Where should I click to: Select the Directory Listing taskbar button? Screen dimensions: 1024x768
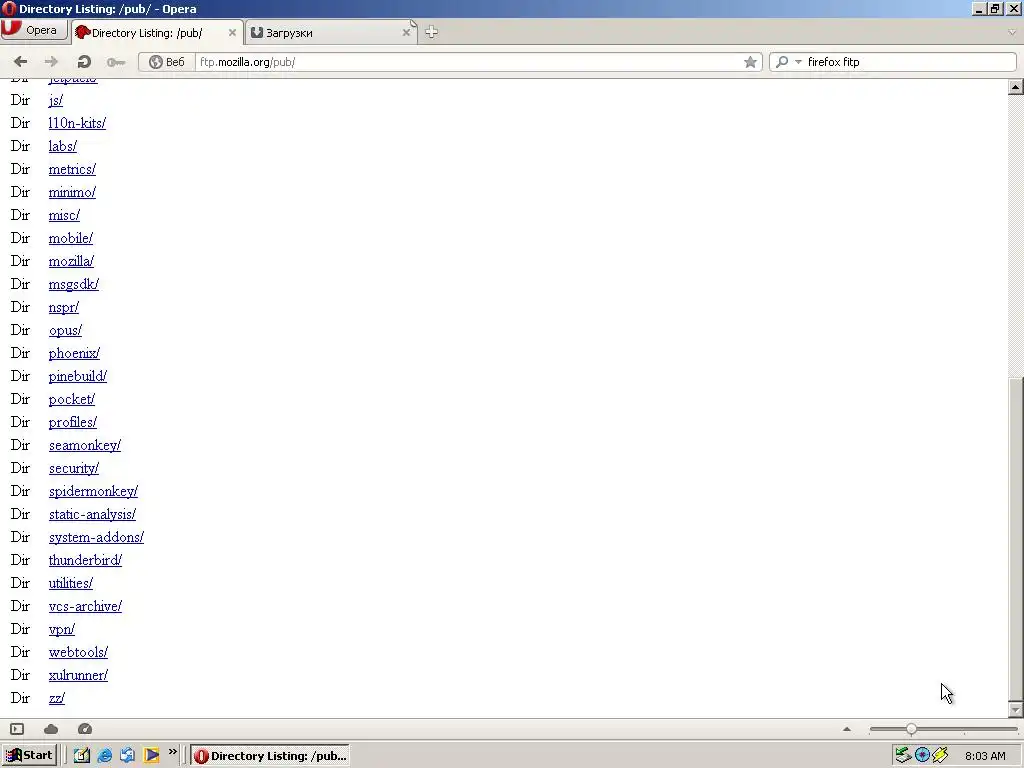(270, 756)
